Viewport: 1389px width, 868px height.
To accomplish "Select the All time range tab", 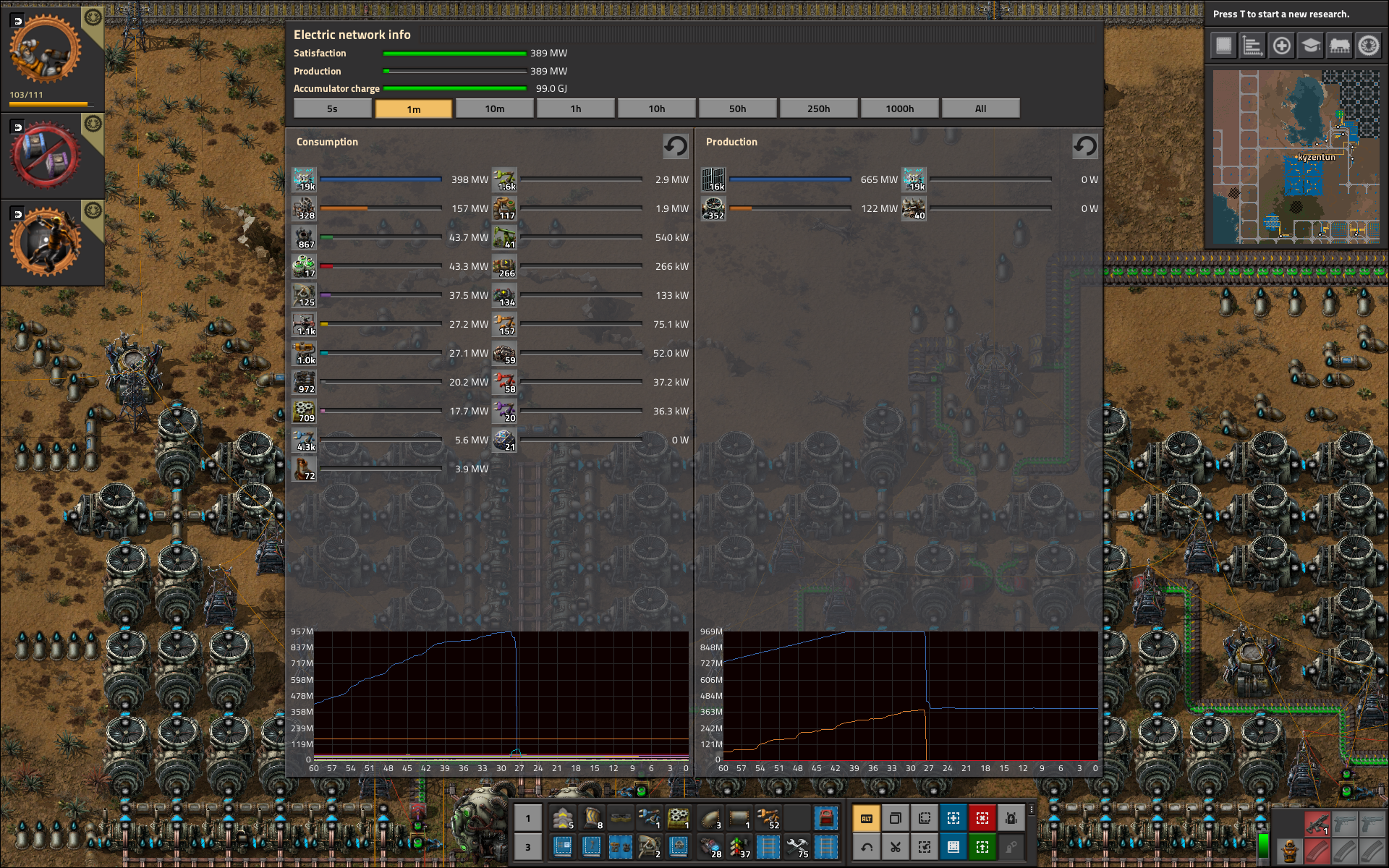I will tap(981, 109).
